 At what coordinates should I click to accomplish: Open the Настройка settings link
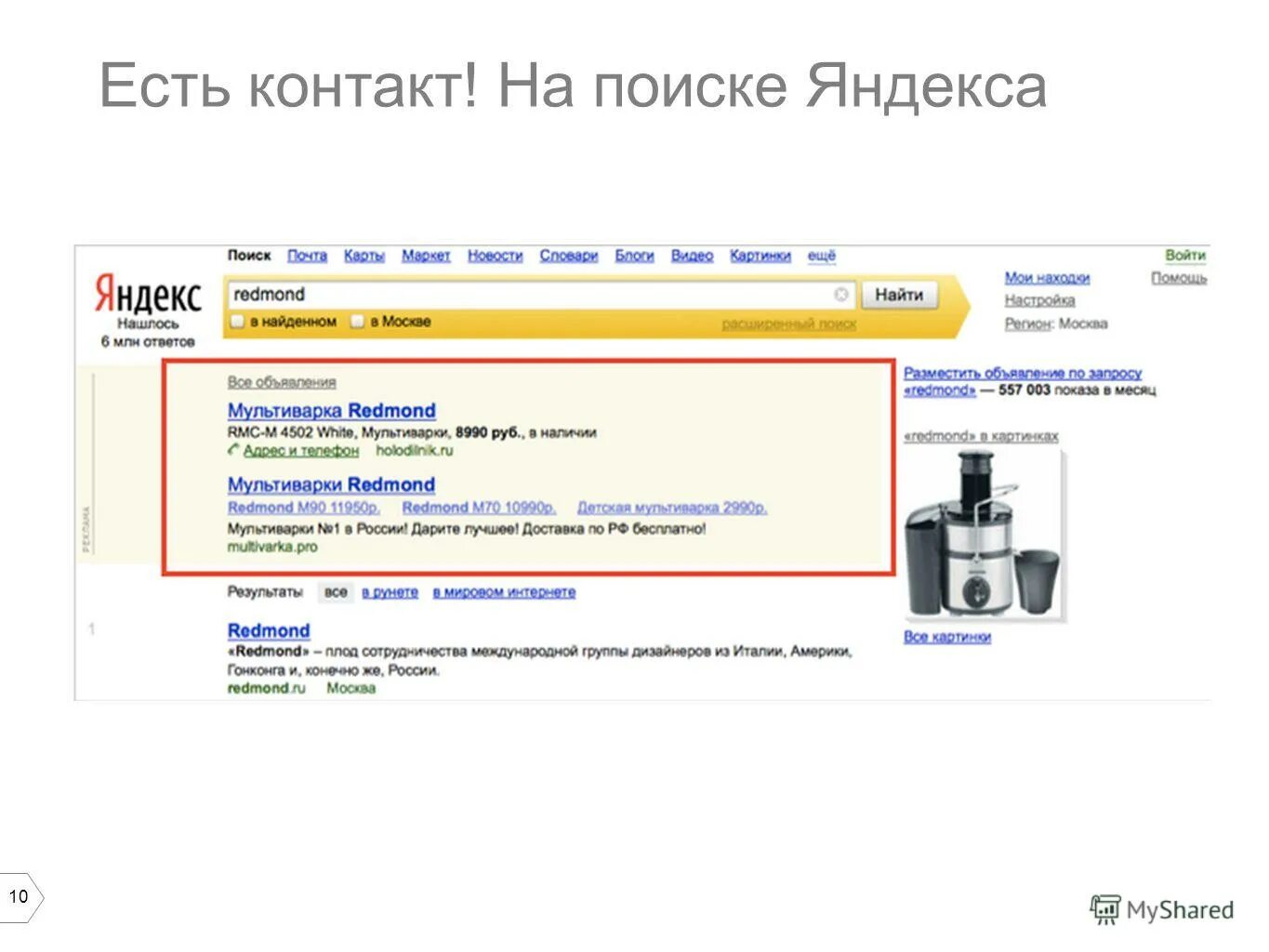(1039, 300)
